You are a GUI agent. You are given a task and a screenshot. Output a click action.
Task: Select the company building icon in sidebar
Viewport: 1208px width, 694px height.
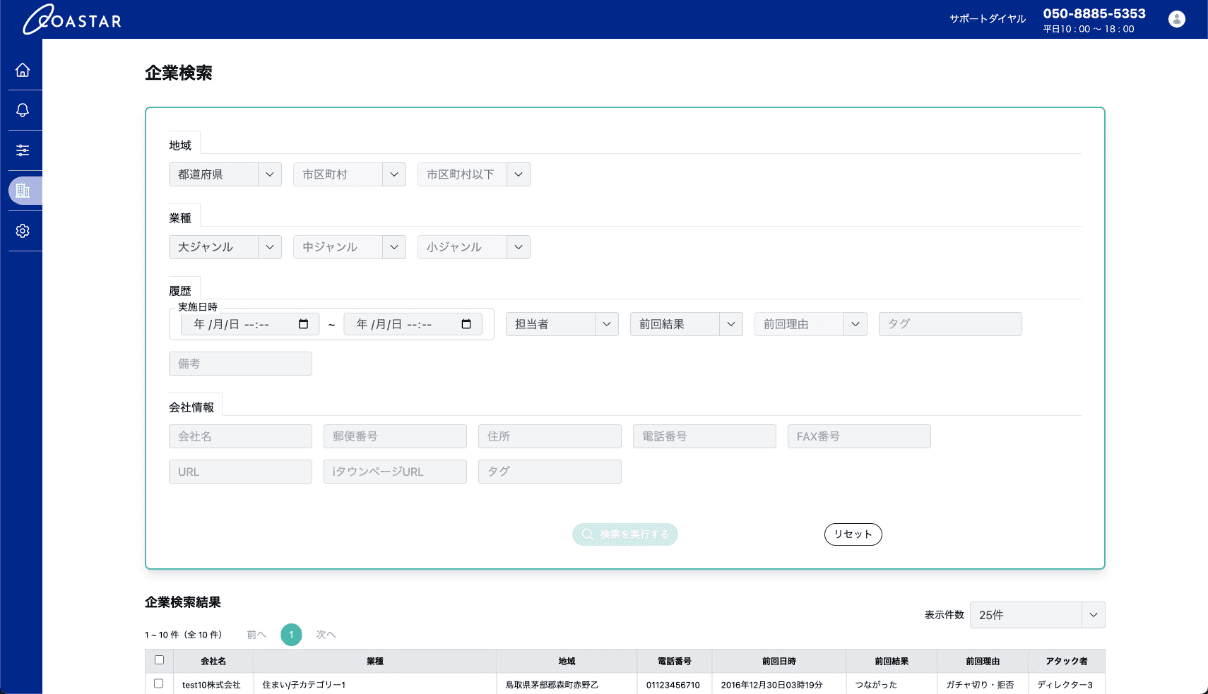23,190
